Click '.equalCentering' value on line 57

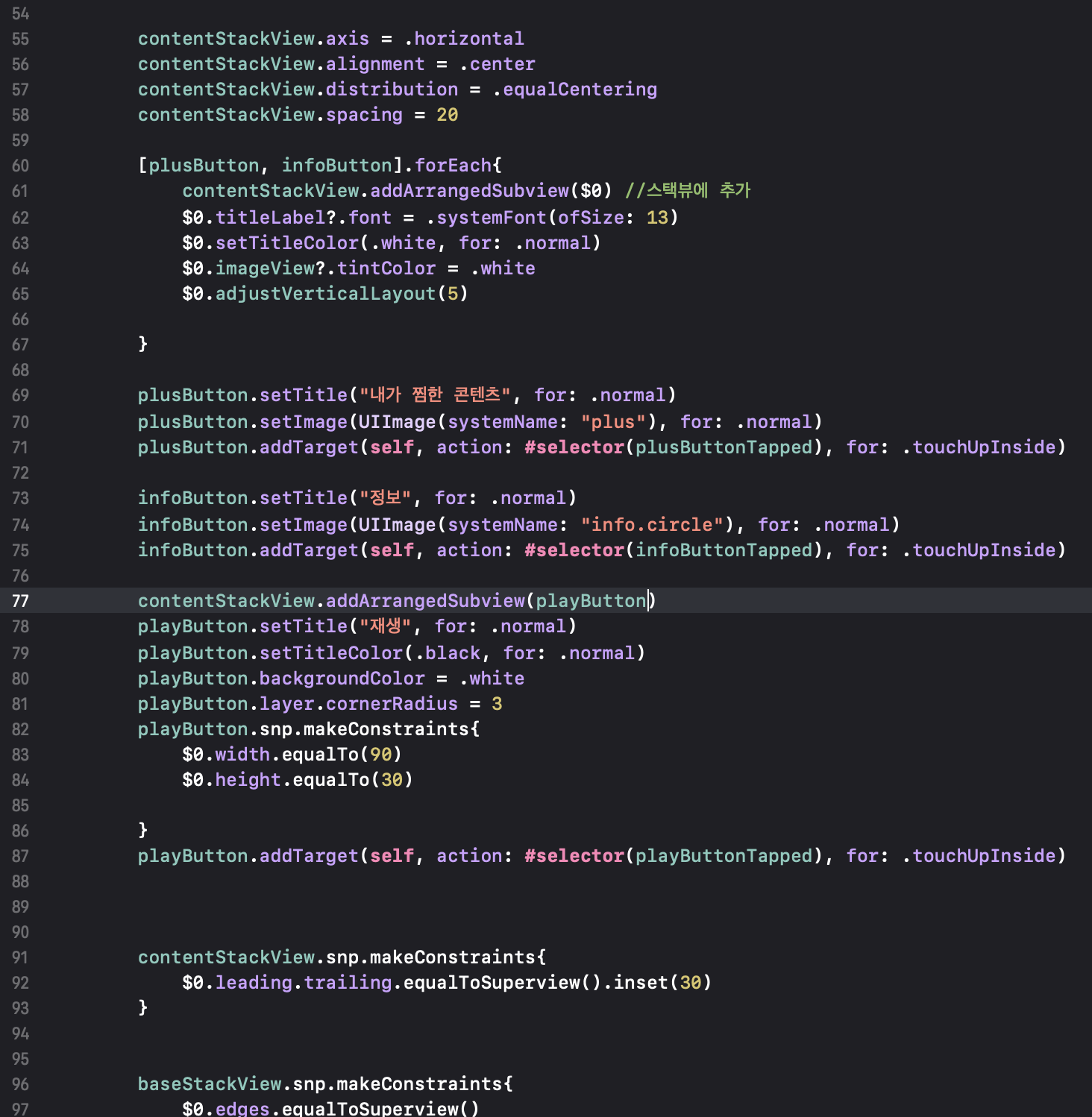tap(574, 89)
